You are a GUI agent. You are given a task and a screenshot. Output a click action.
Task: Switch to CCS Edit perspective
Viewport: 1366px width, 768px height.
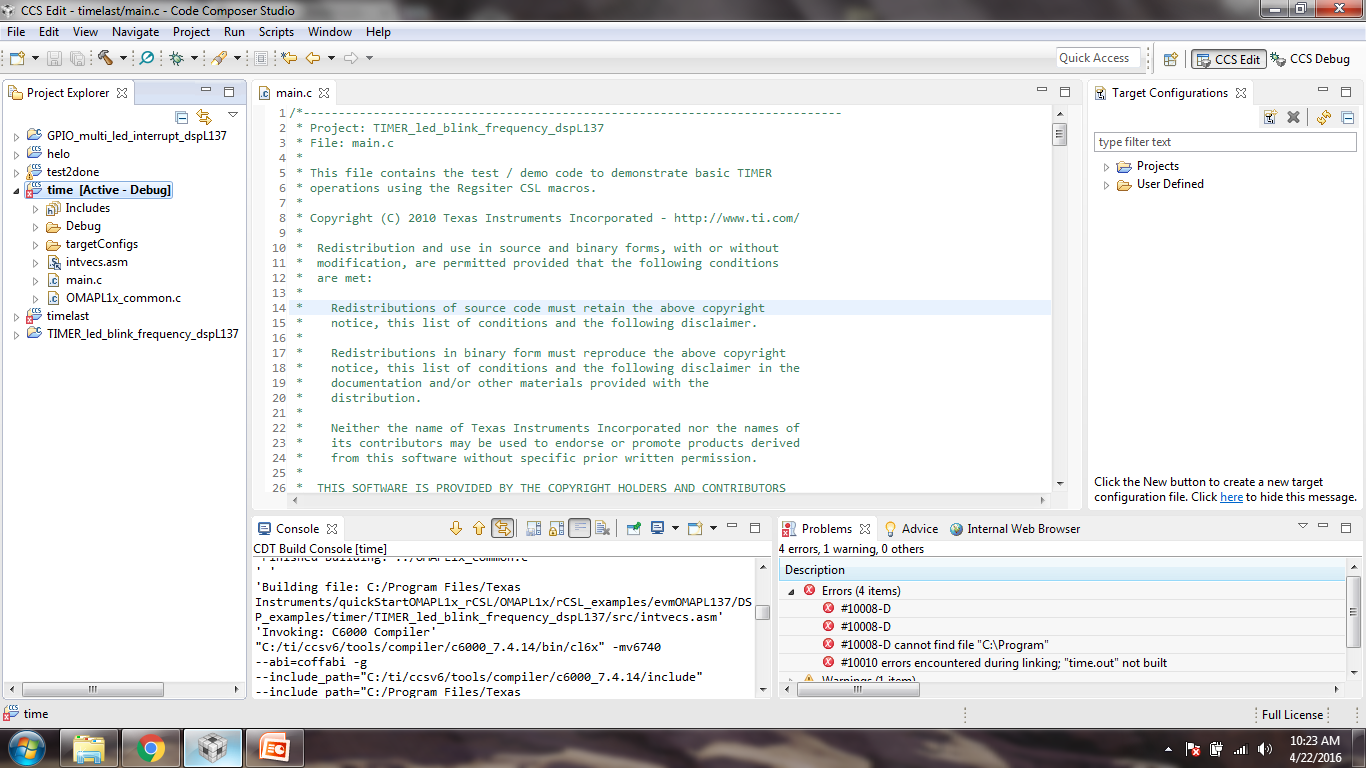click(1228, 59)
